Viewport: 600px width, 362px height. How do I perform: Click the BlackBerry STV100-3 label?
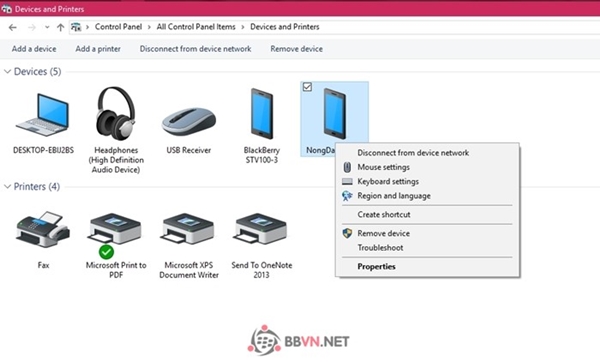(x=262, y=155)
